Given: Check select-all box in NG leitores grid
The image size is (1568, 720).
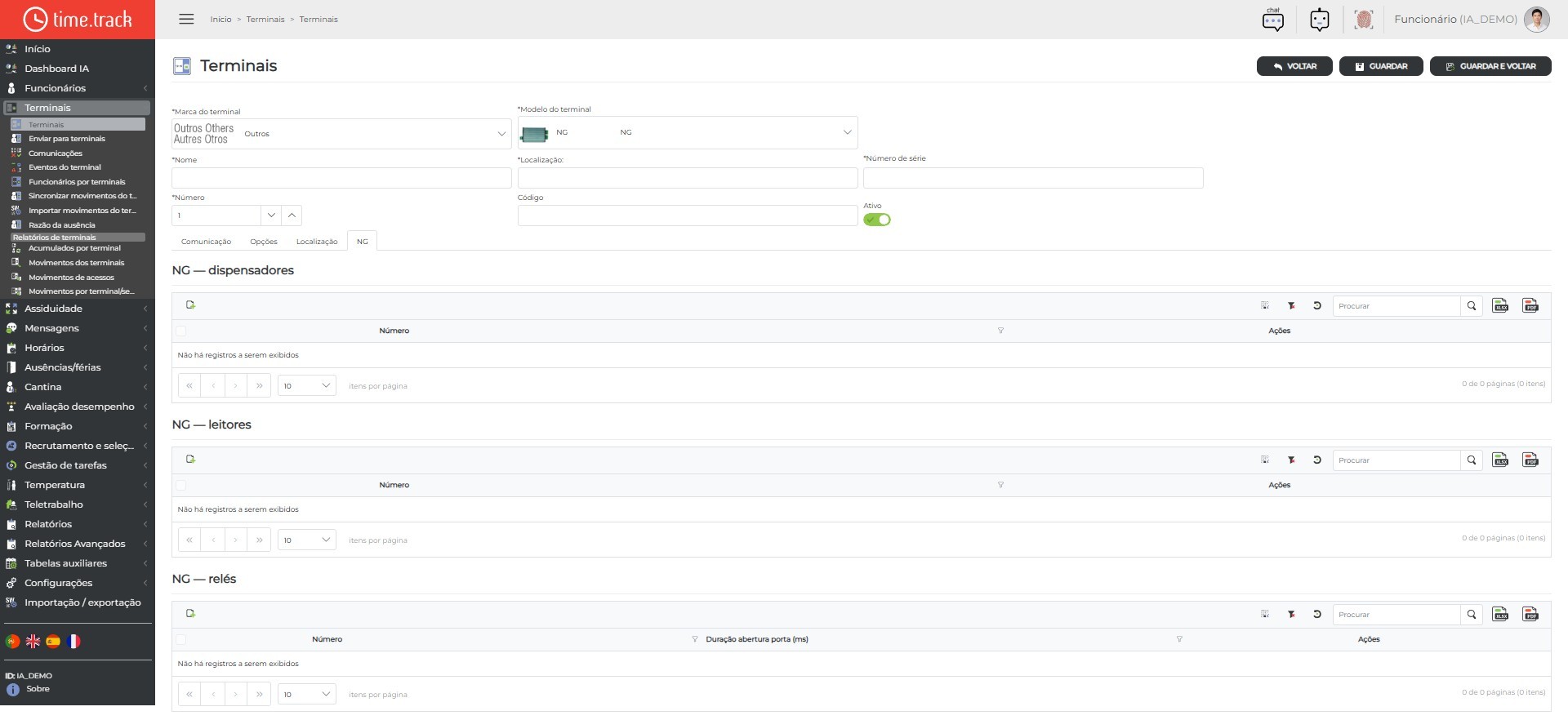Looking at the screenshot, I should pyautogui.click(x=180, y=485).
